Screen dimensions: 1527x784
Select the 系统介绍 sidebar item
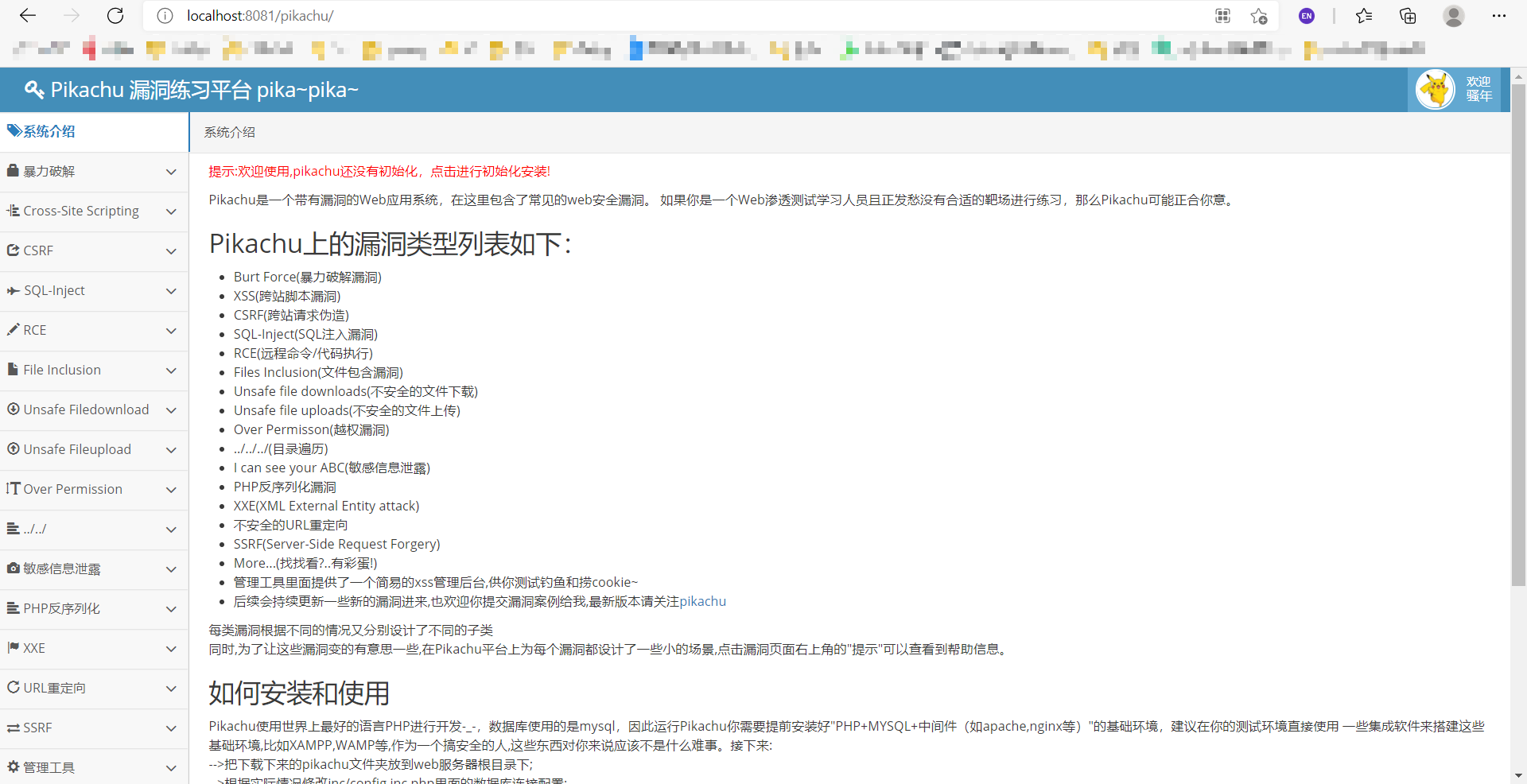coord(49,132)
